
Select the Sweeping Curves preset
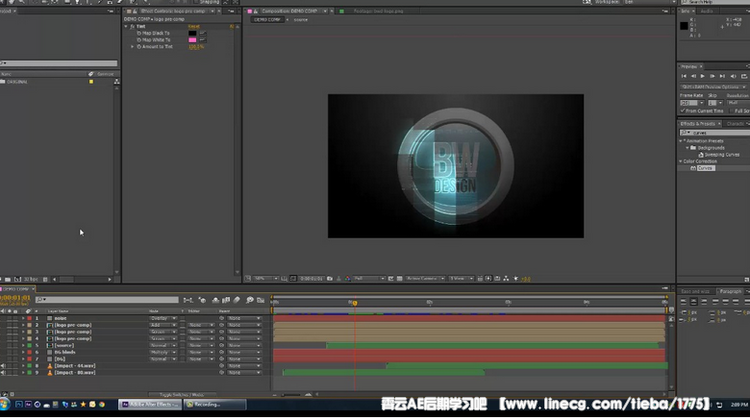(x=720, y=154)
